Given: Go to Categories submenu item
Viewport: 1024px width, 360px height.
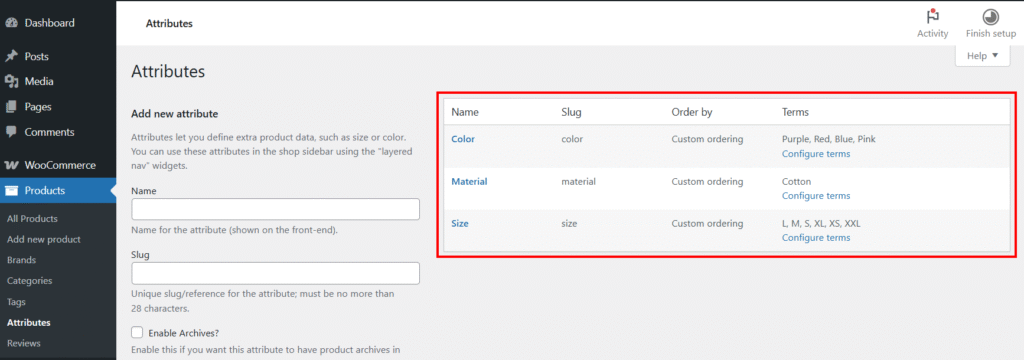Looking at the screenshot, I should 29,281.
